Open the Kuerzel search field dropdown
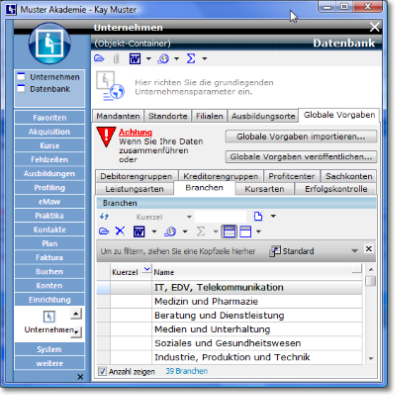Screen dimensions: 395x395 [189, 217]
